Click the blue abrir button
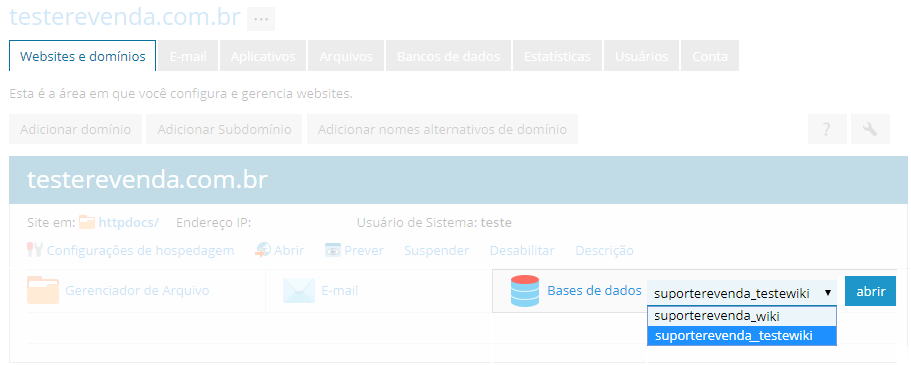This screenshot has height=365, width=911. (870, 292)
